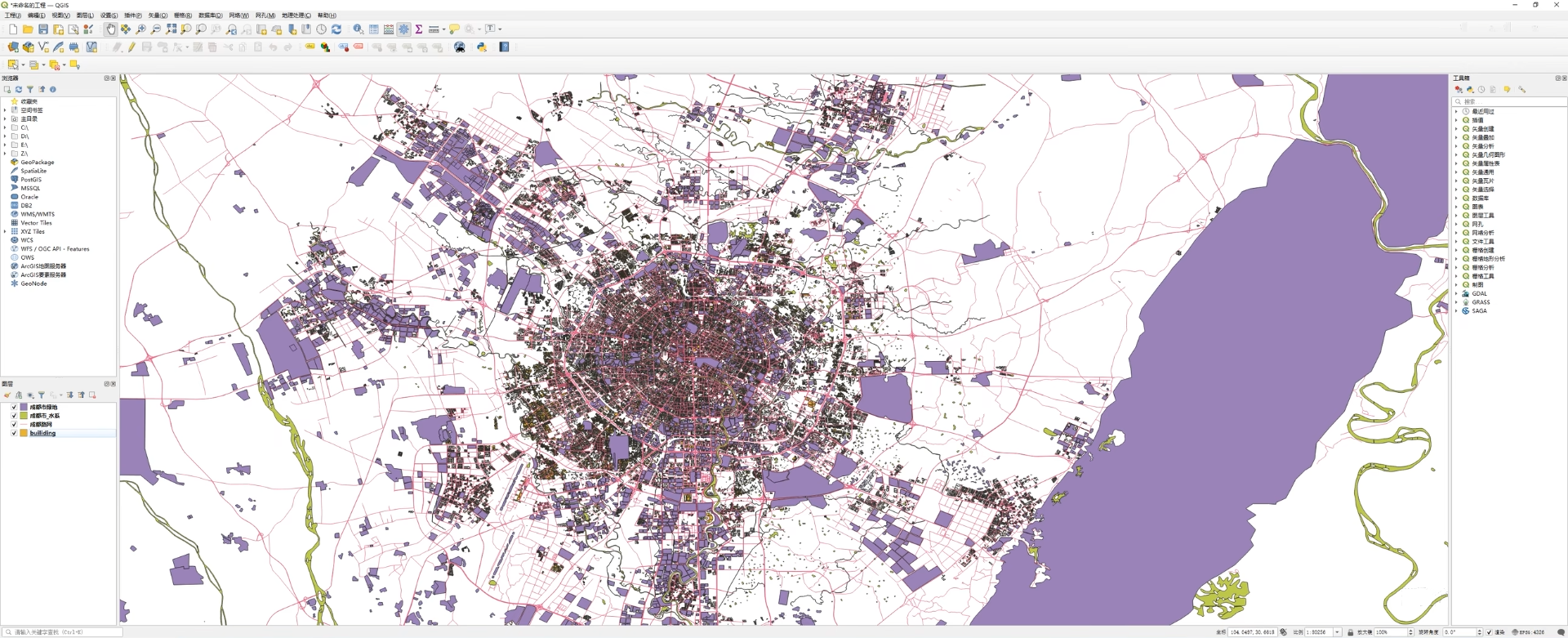The height and width of the screenshot is (638, 1568).
Task: Click the Identify Features info tool
Action: pyautogui.click(x=358, y=29)
